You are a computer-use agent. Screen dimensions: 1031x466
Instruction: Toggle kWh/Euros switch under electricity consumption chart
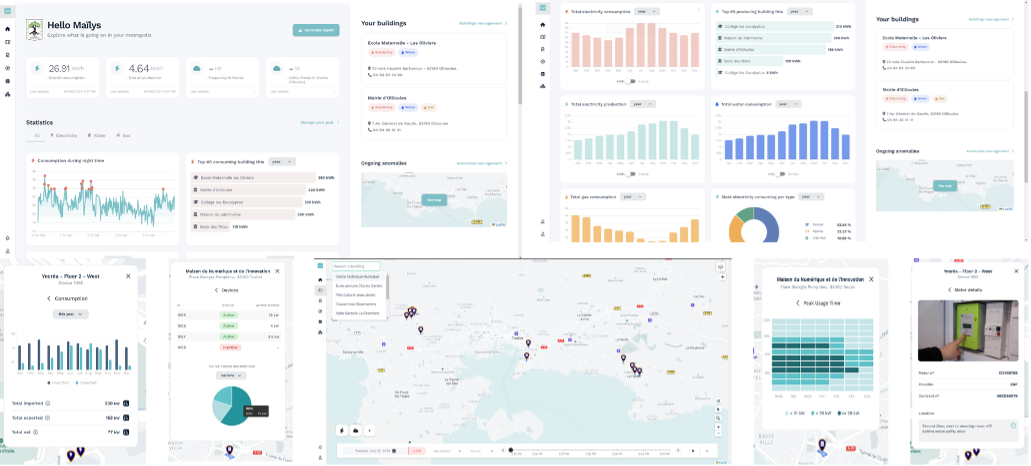pos(630,81)
